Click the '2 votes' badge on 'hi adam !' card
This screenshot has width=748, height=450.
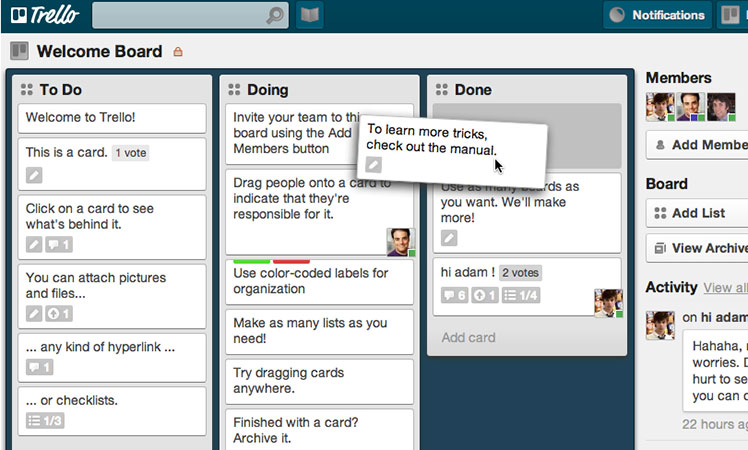click(x=520, y=273)
